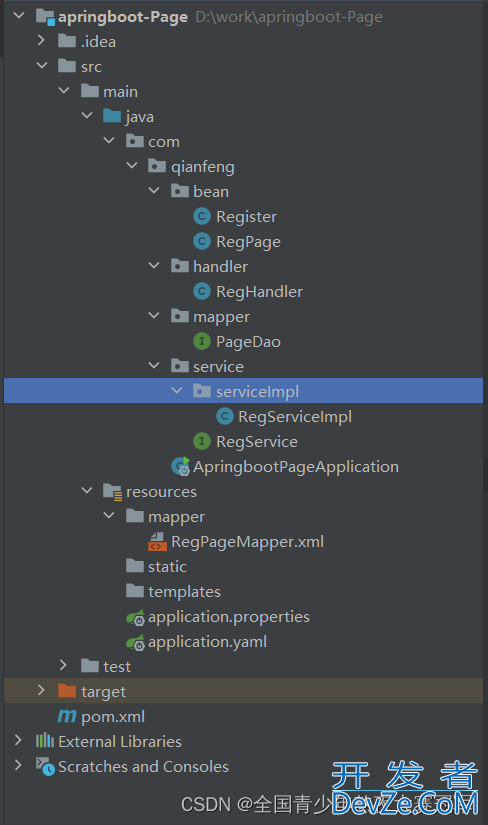Image resolution: width=488 pixels, height=825 pixels.
Task: Expand the .idea folder chevron
Action: click(x=42, y=41)
